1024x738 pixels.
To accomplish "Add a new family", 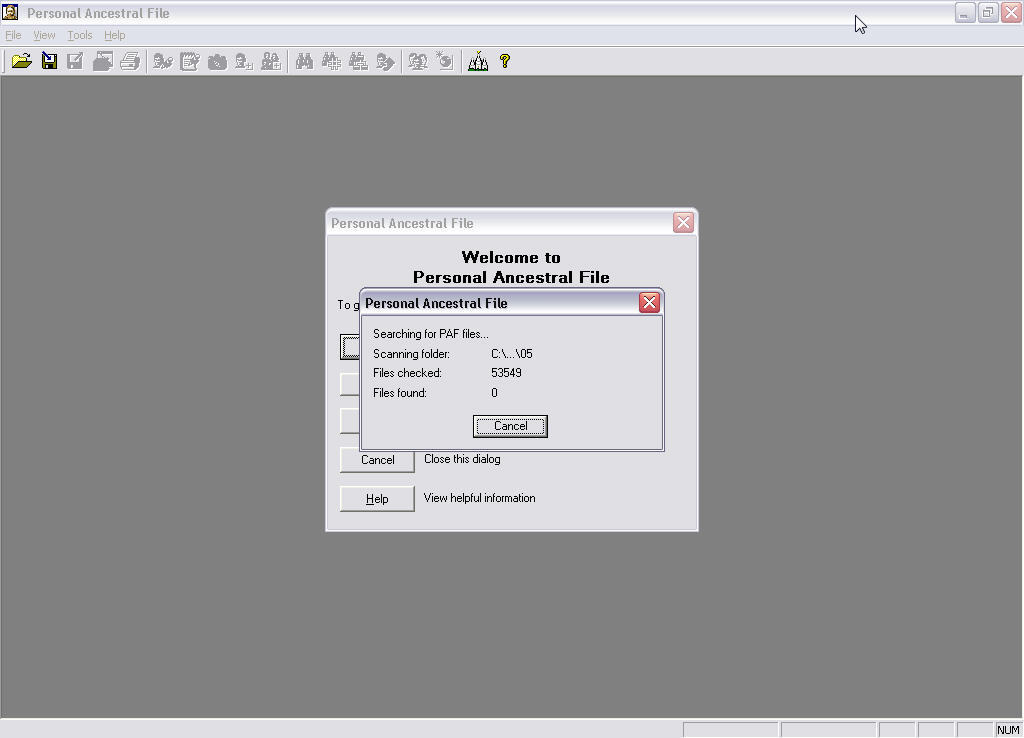I will point(270,61).
